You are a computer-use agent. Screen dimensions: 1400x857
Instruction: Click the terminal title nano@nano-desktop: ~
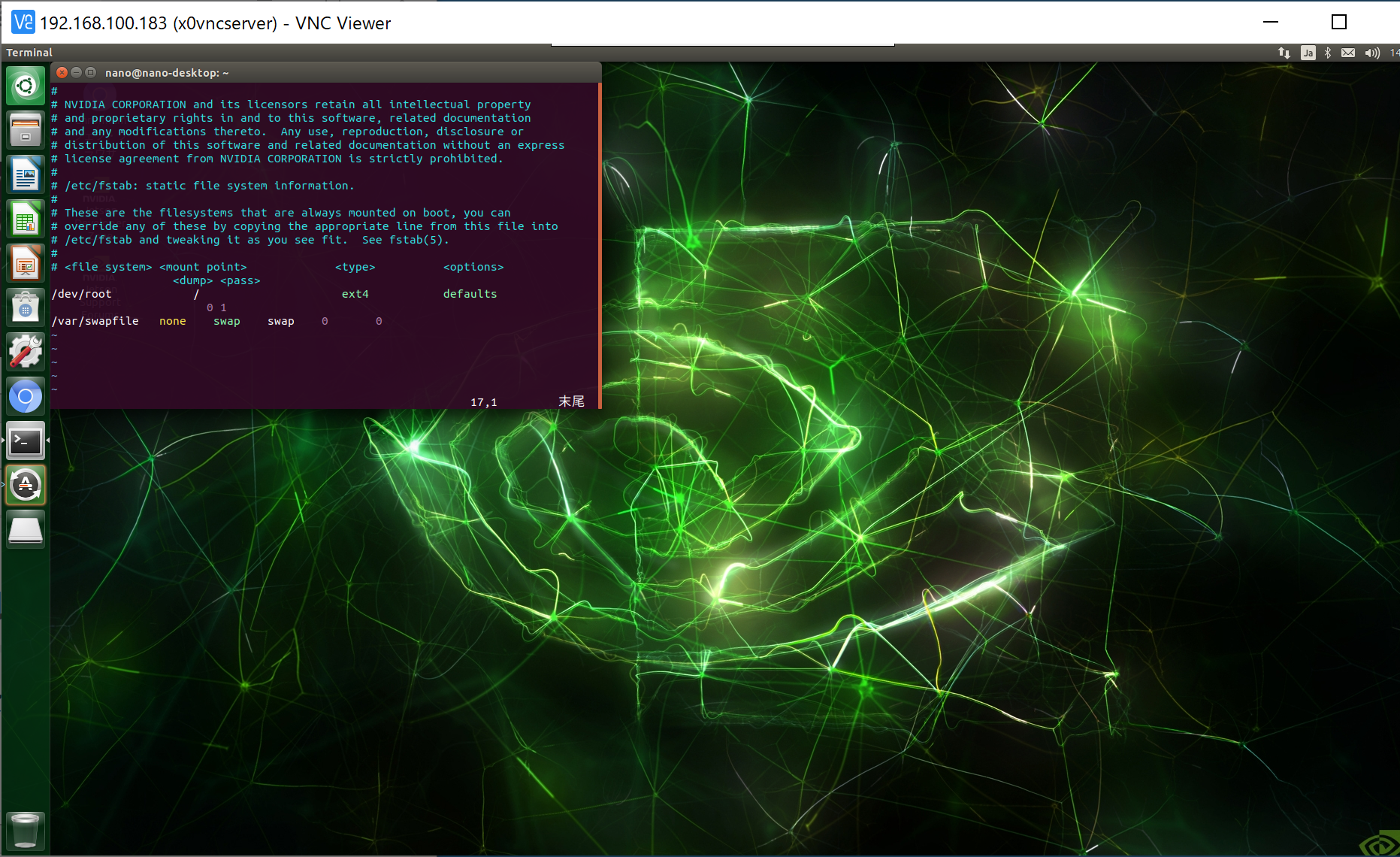click(x=167, y=73)
